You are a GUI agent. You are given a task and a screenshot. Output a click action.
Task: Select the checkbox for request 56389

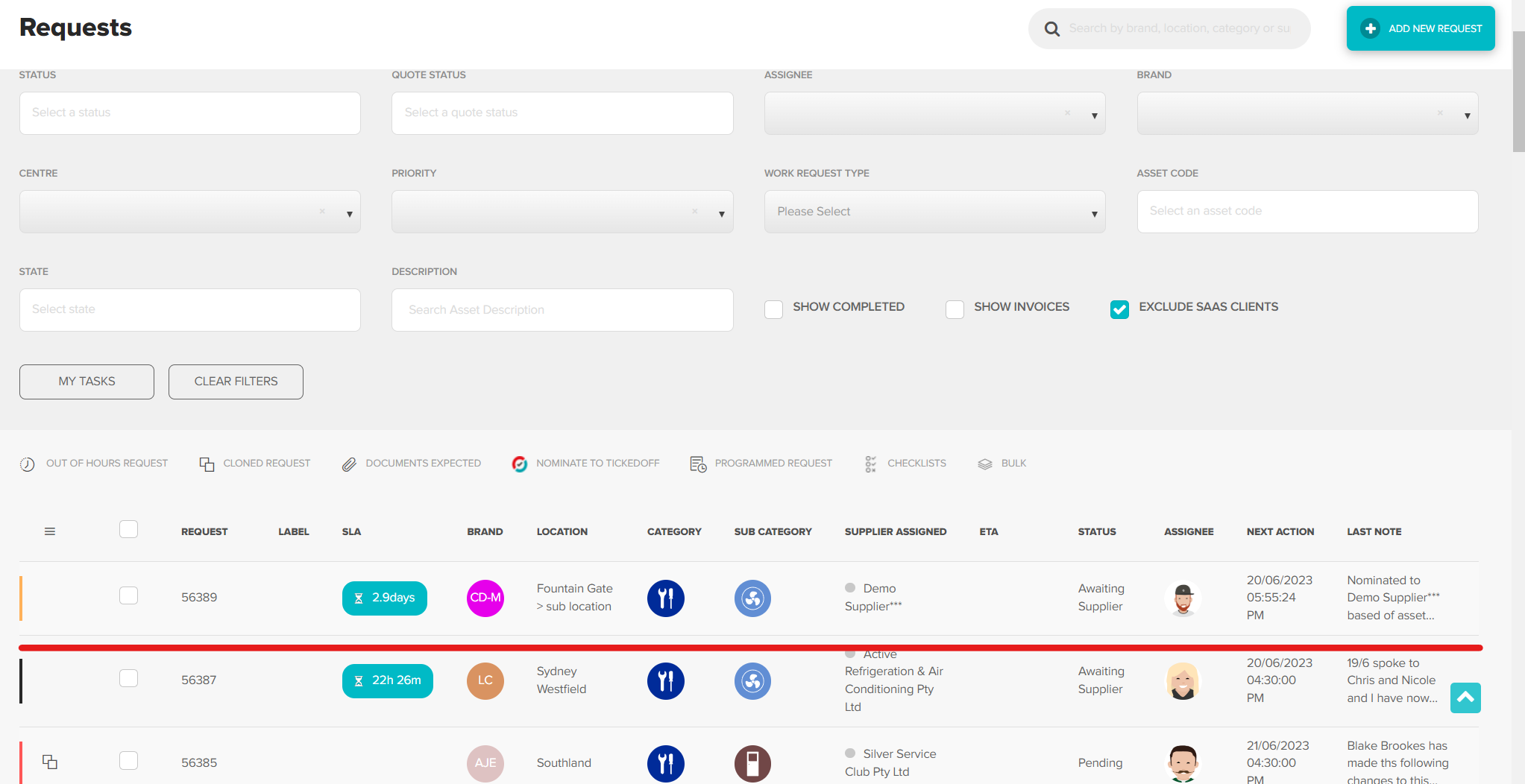click(128, 595)
